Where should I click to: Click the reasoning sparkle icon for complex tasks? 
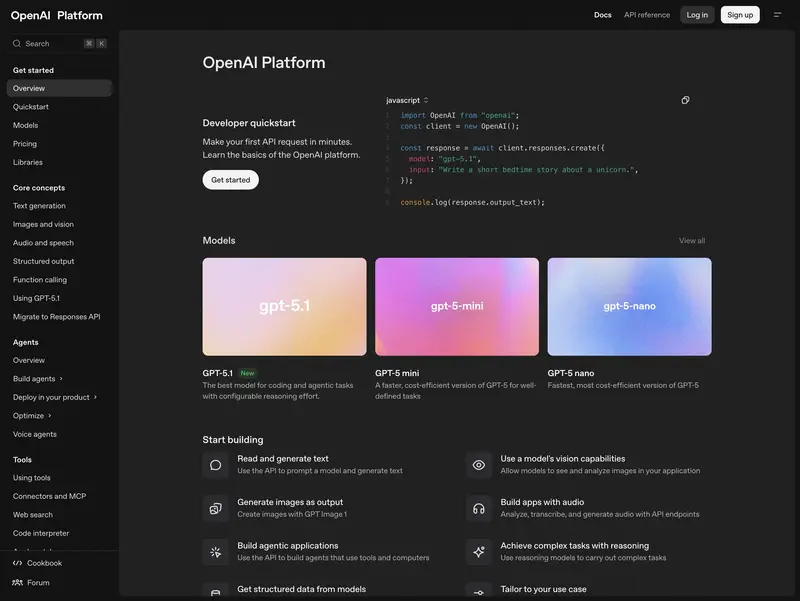476,553
